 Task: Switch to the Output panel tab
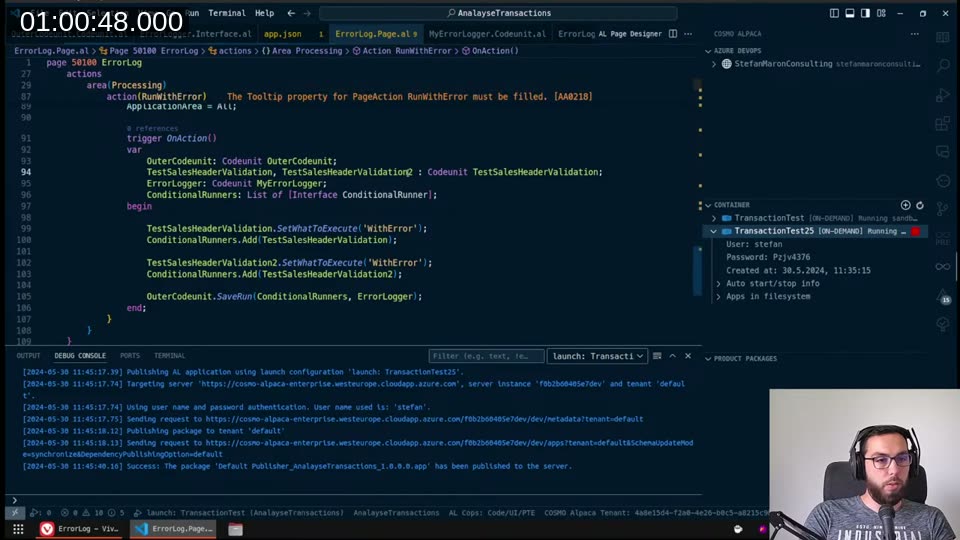tap(28, 356)
